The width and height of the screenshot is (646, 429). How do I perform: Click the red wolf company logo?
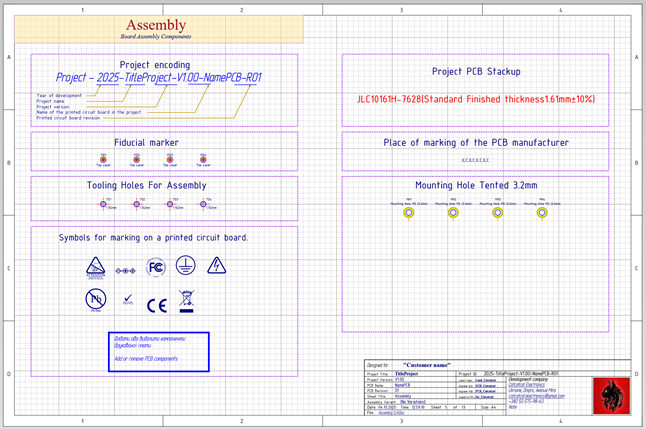pos(610,394)
